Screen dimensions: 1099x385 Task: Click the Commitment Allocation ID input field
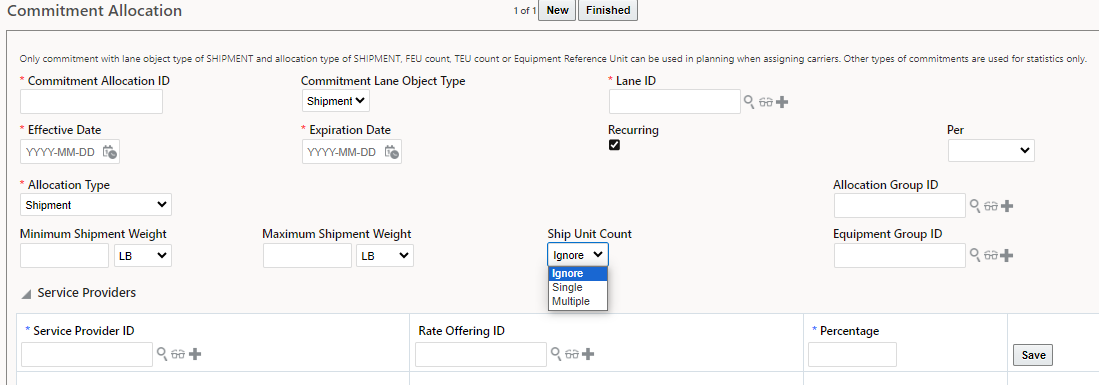coord(91,102)
